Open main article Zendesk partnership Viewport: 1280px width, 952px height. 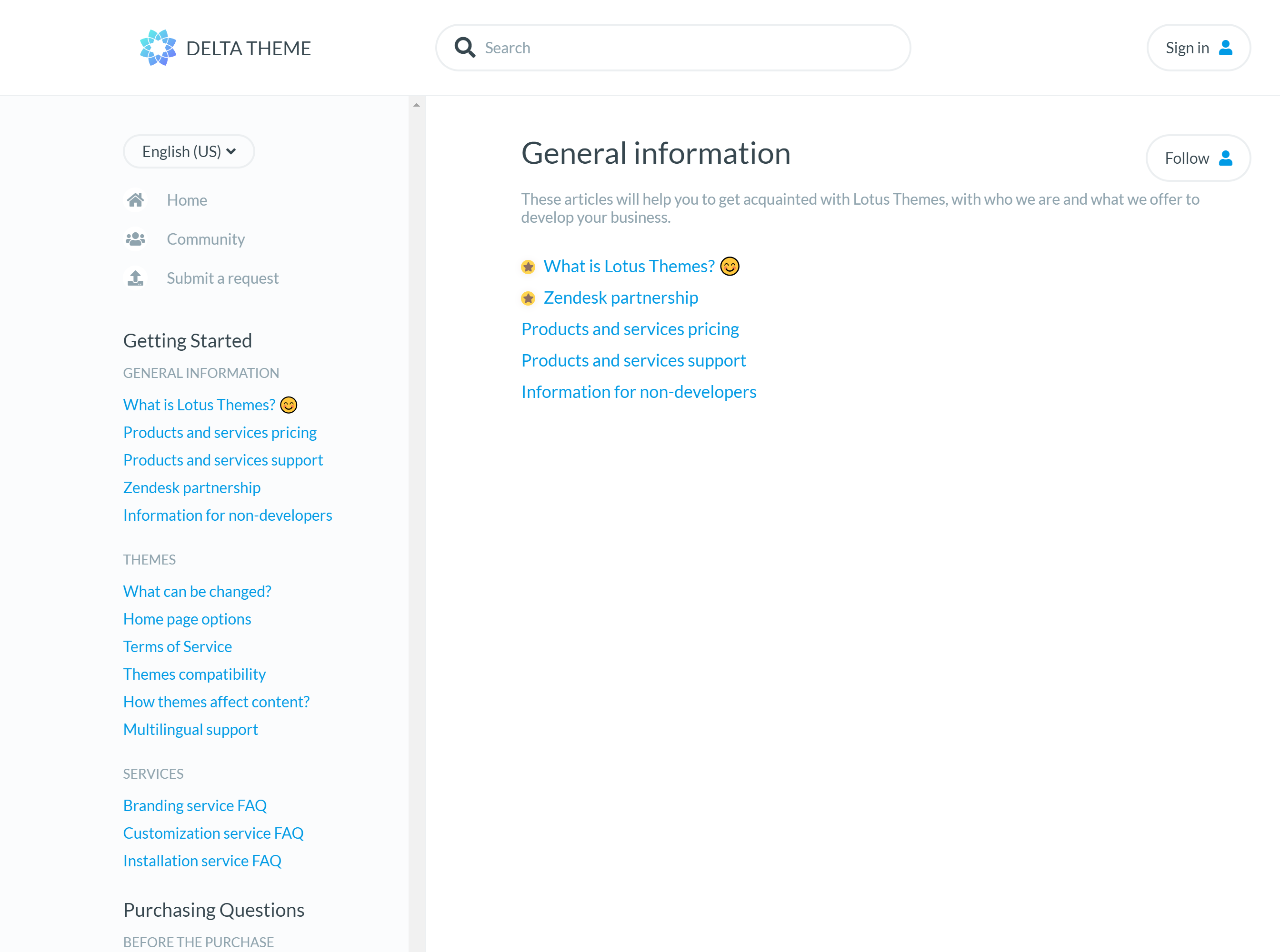621,297
